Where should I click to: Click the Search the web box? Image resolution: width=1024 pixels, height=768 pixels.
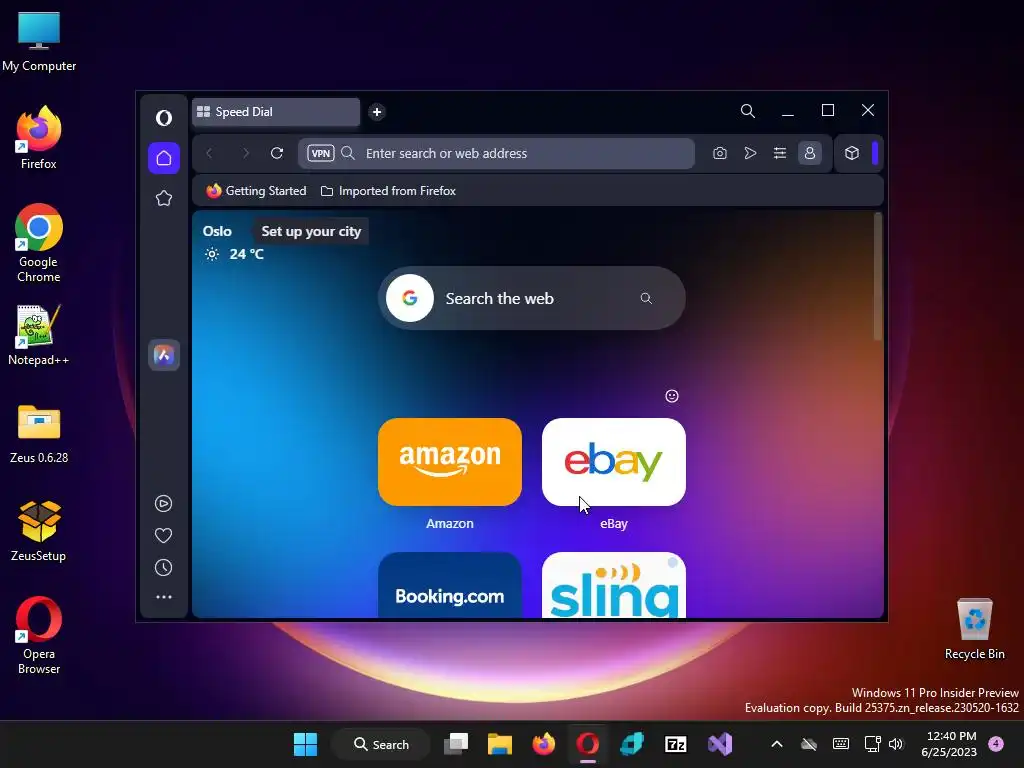click(532, 298)
